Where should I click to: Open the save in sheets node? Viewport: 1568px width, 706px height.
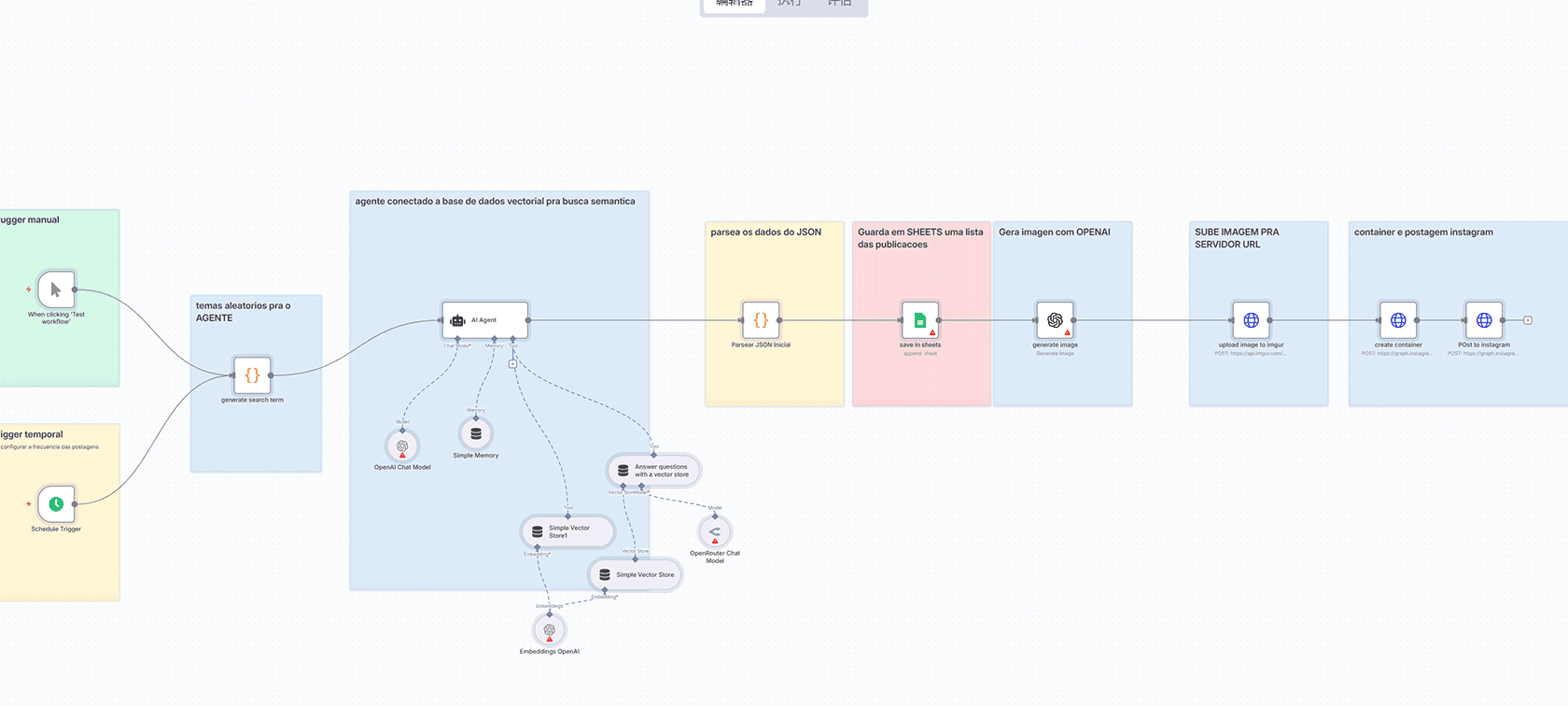920,320
